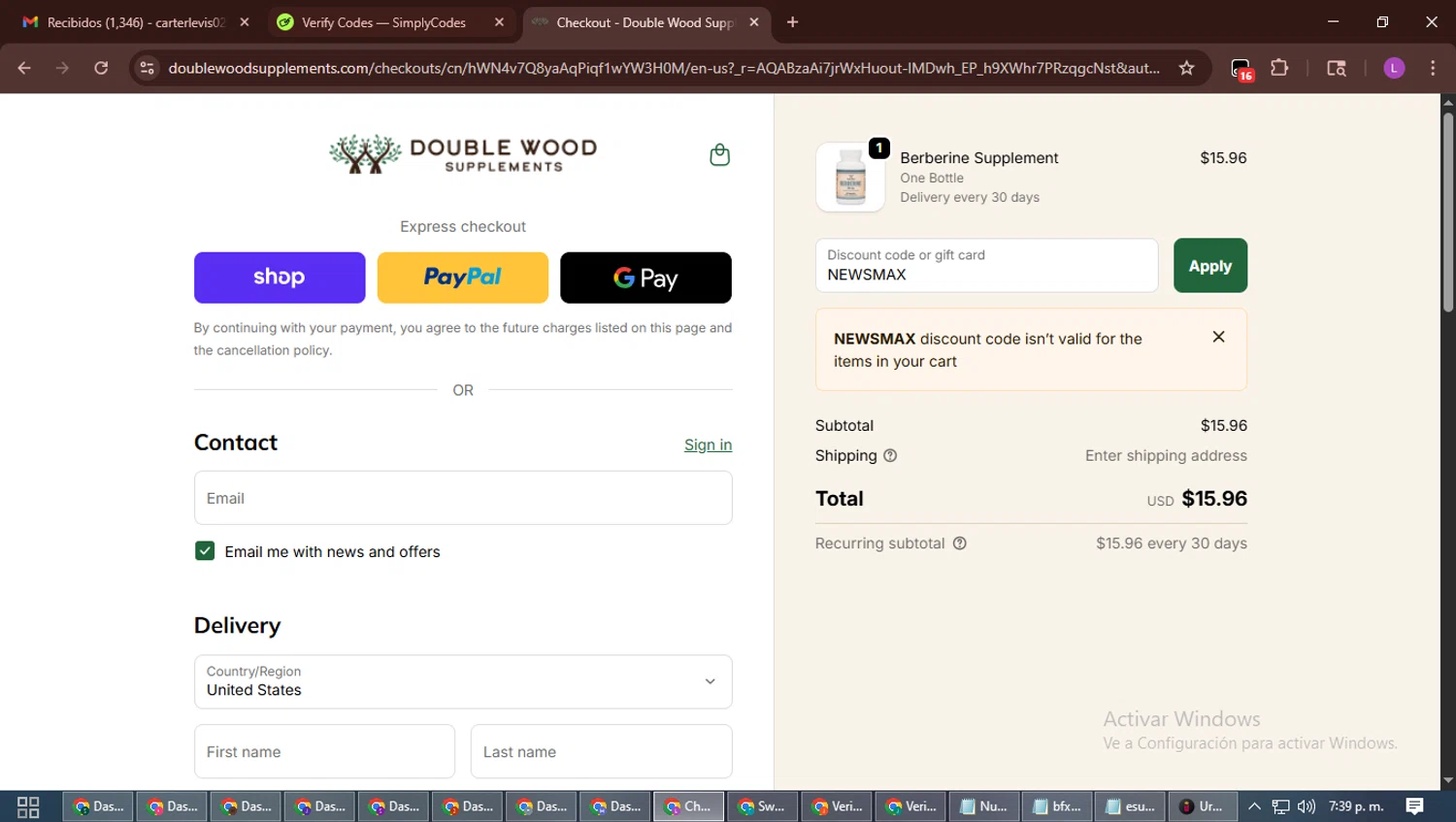Viewport: 1456px width, 822px height.
Task: Open the Extensions puzzle icon
Action: pyautogui.click(x=1279, y=68)
